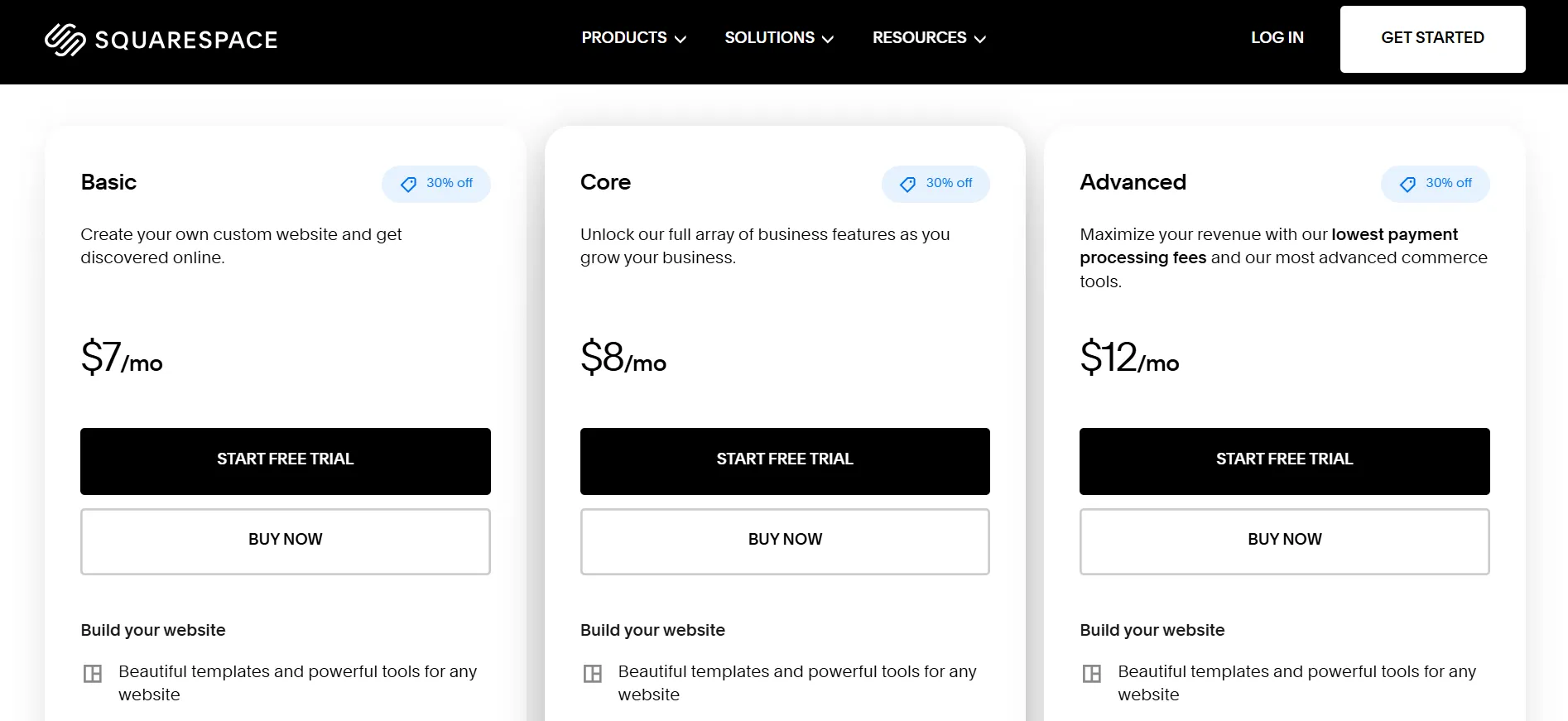
Task: Go to LOG IN
Action: point(1277,38)
